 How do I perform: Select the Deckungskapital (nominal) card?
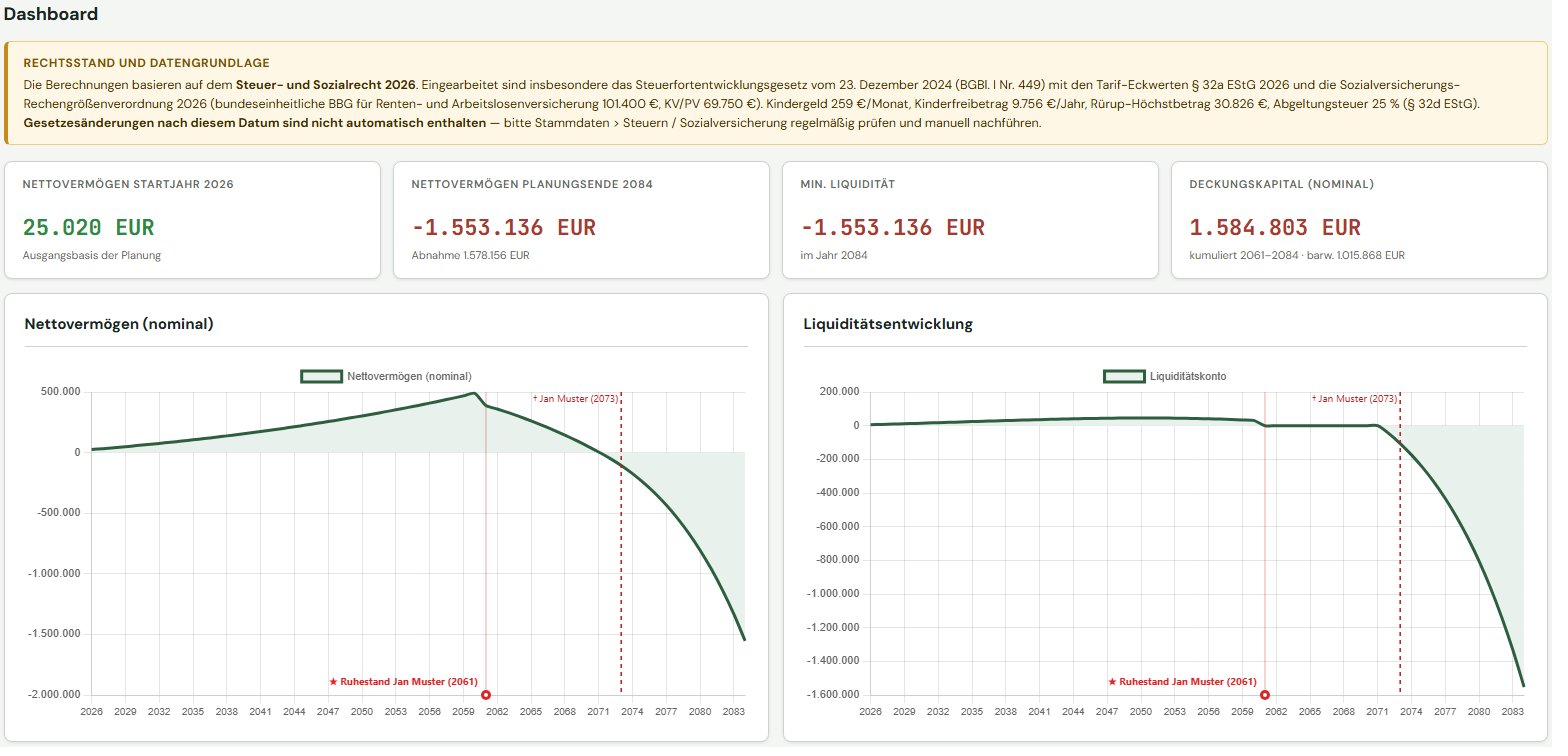1359,220
